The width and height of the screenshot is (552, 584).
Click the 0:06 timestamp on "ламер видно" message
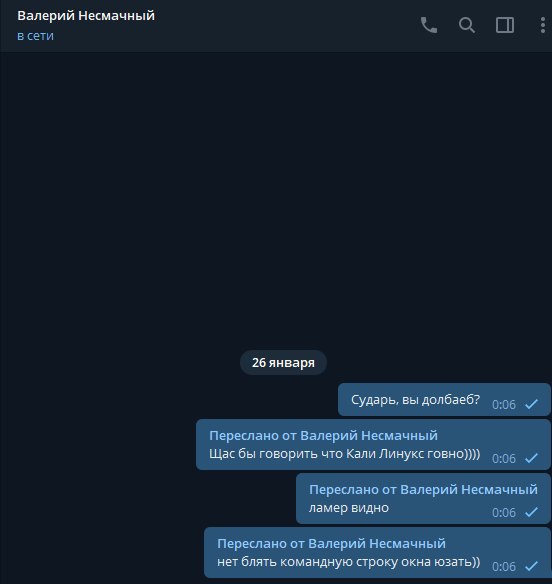point(504,512)
